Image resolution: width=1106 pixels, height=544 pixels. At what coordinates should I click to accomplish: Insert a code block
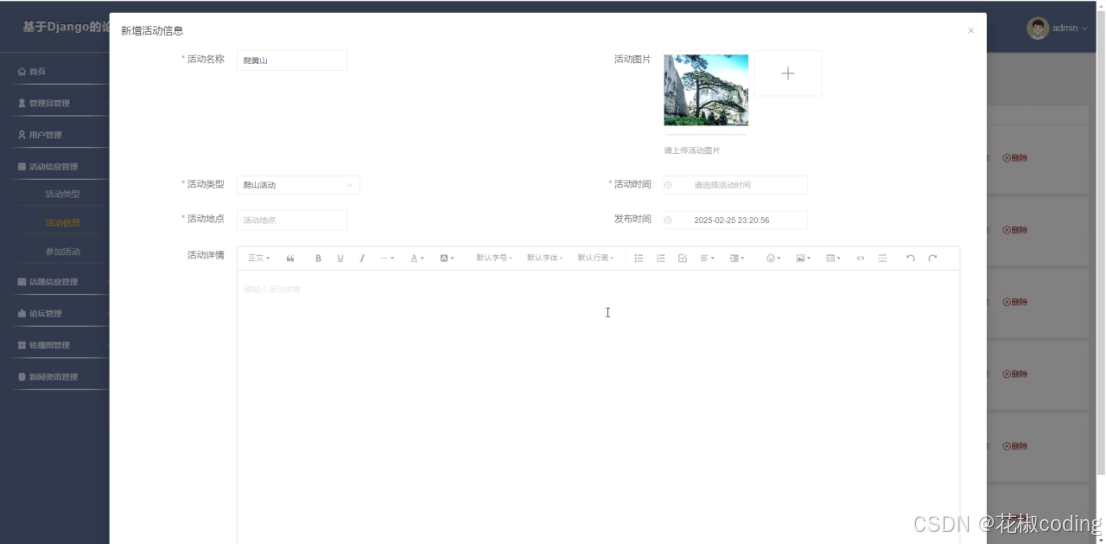coord(860,258)
